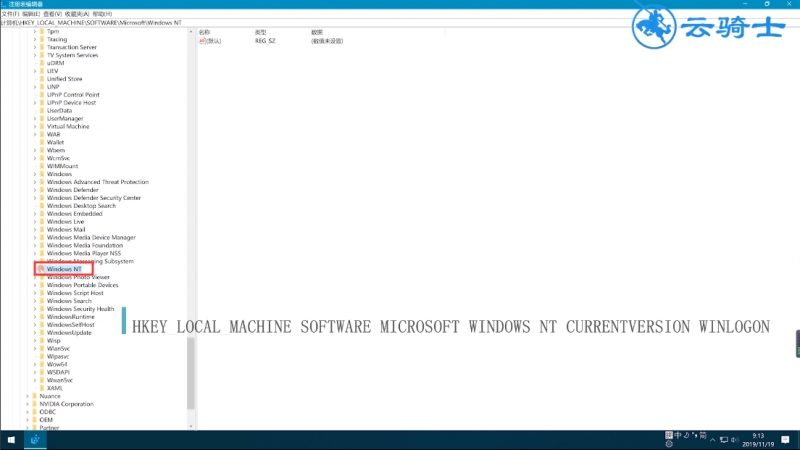Open the 文件(F) menu
800x450 pixels.
click(x=10, y=14)
